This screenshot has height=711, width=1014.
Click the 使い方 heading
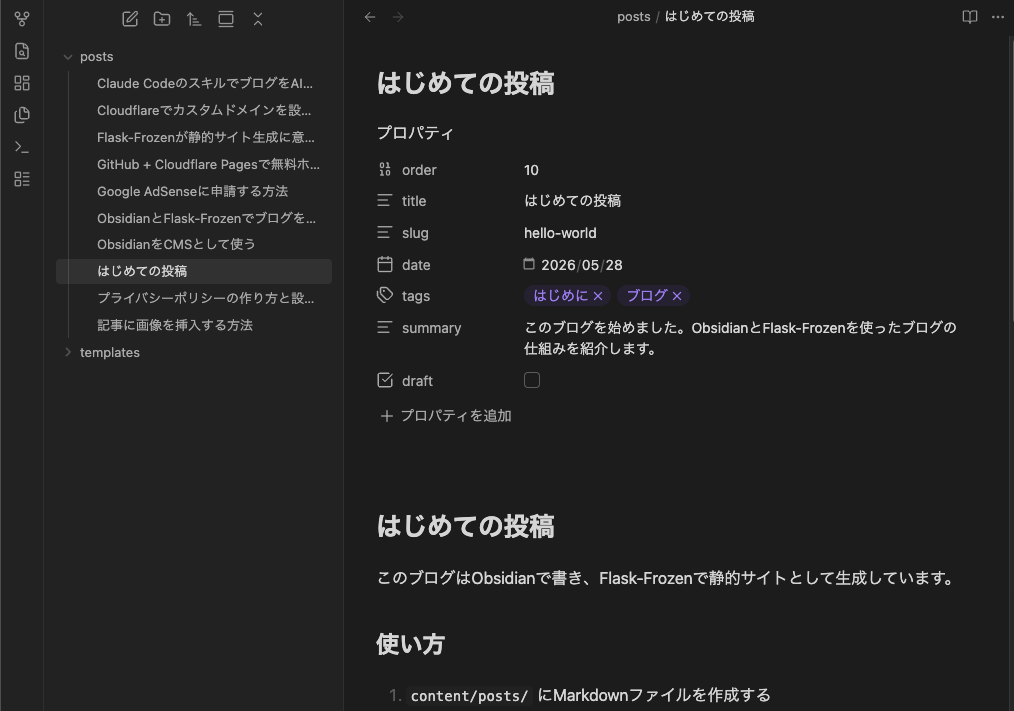pyautogui.click(x=411, y=644)
